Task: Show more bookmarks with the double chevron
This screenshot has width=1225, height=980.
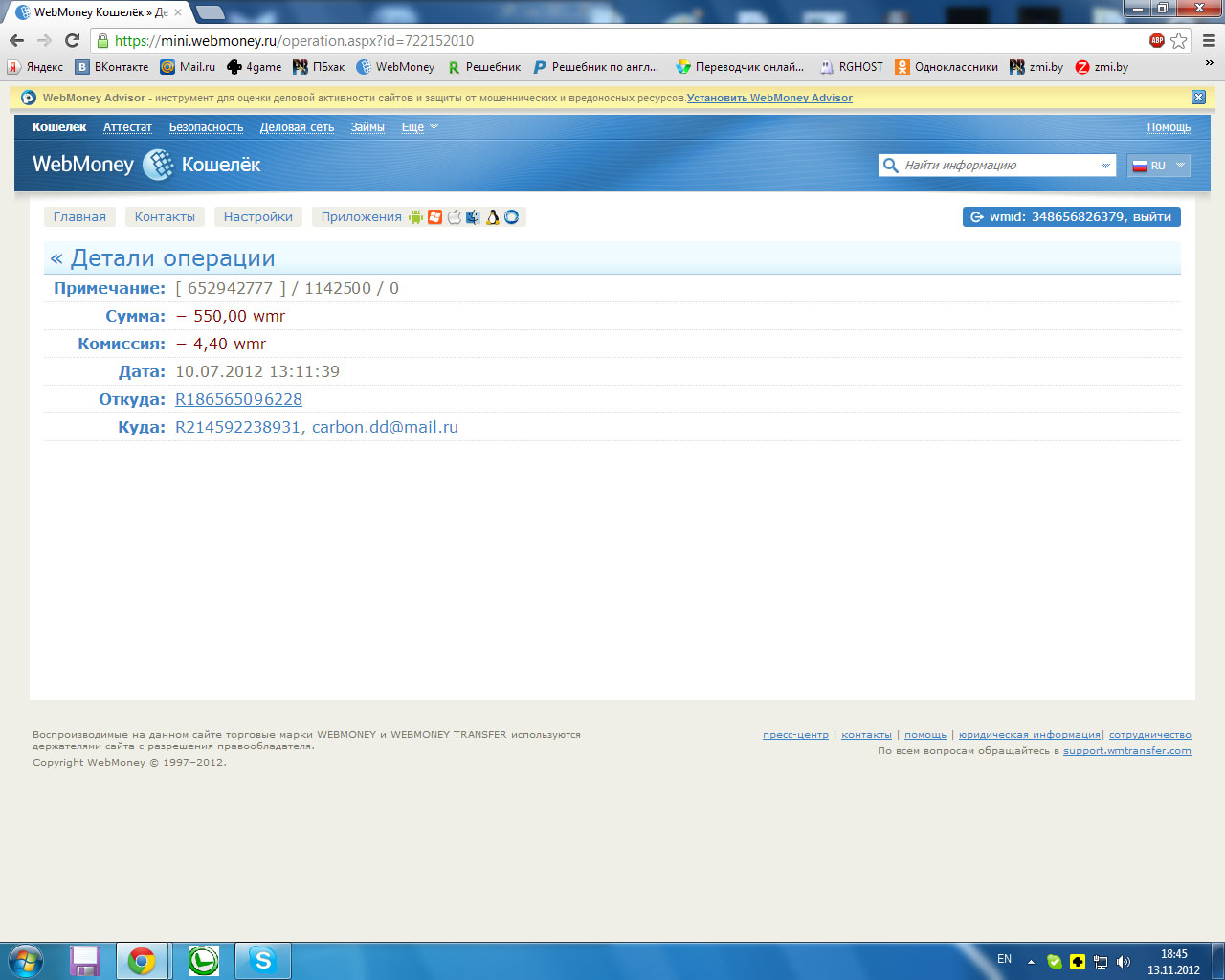Action: click(1210, 64)
